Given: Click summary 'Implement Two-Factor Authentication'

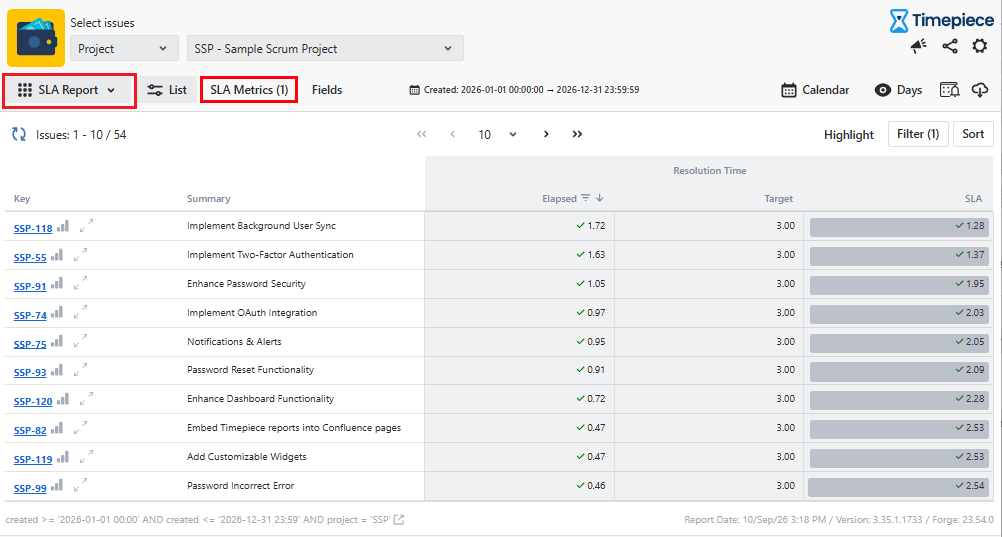Looking at the screenshot, I should 270,254.
